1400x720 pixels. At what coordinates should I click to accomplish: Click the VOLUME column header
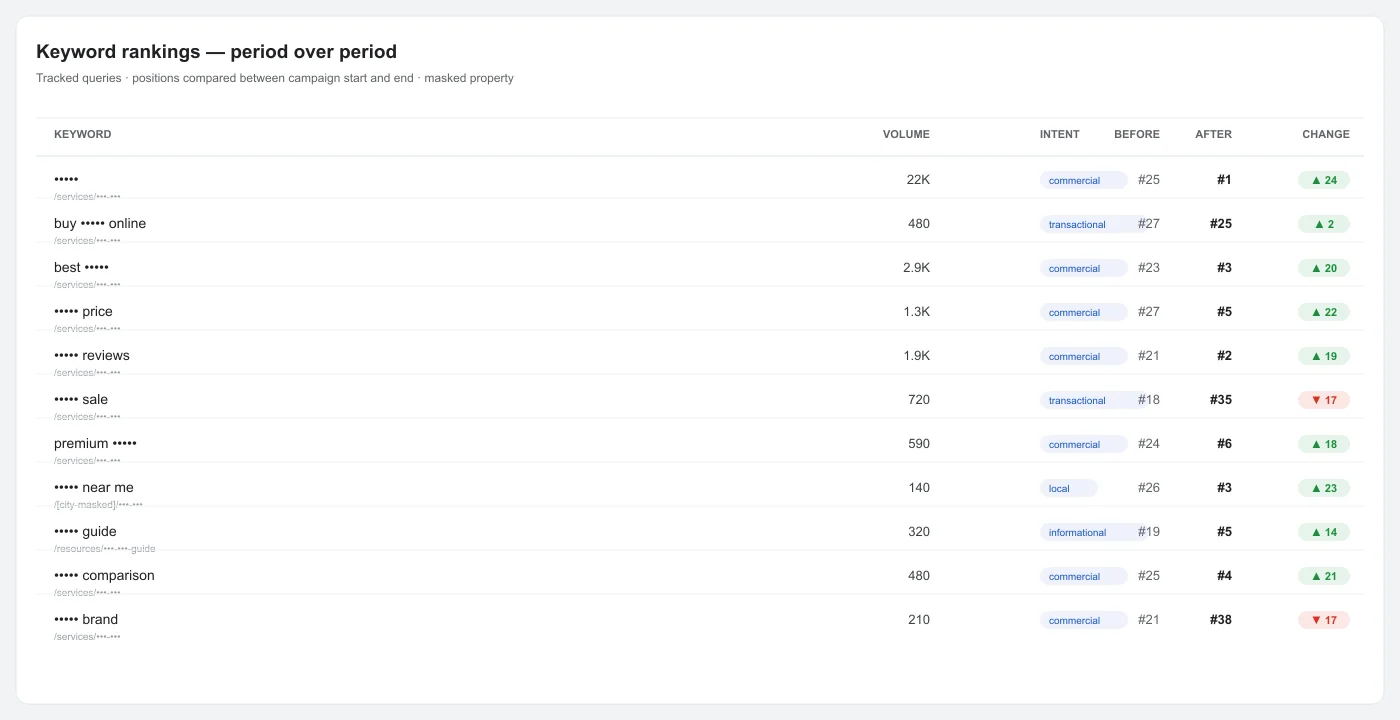tap(906, 134)
